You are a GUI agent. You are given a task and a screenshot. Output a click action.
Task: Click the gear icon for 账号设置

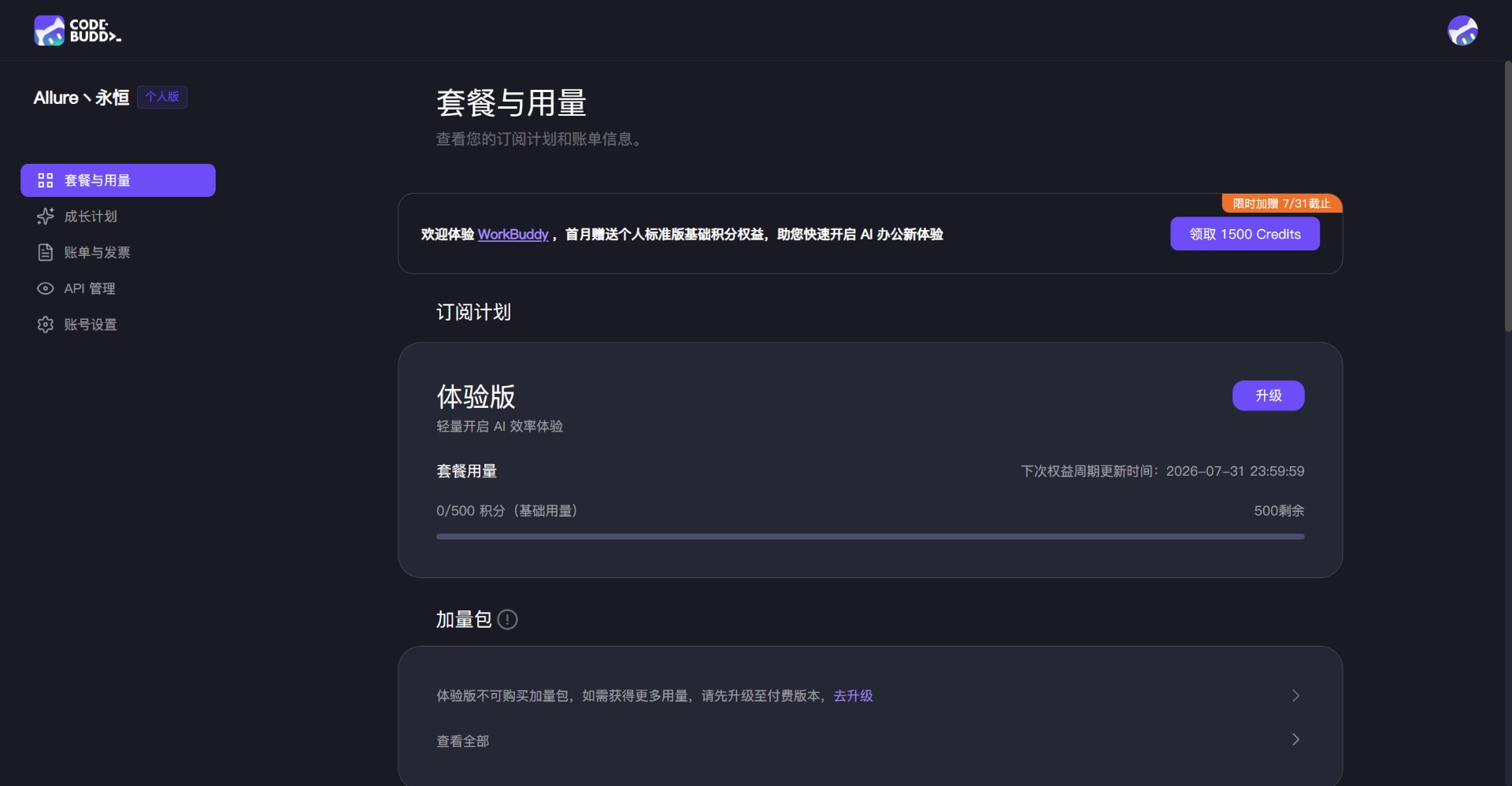click(46, 324)
